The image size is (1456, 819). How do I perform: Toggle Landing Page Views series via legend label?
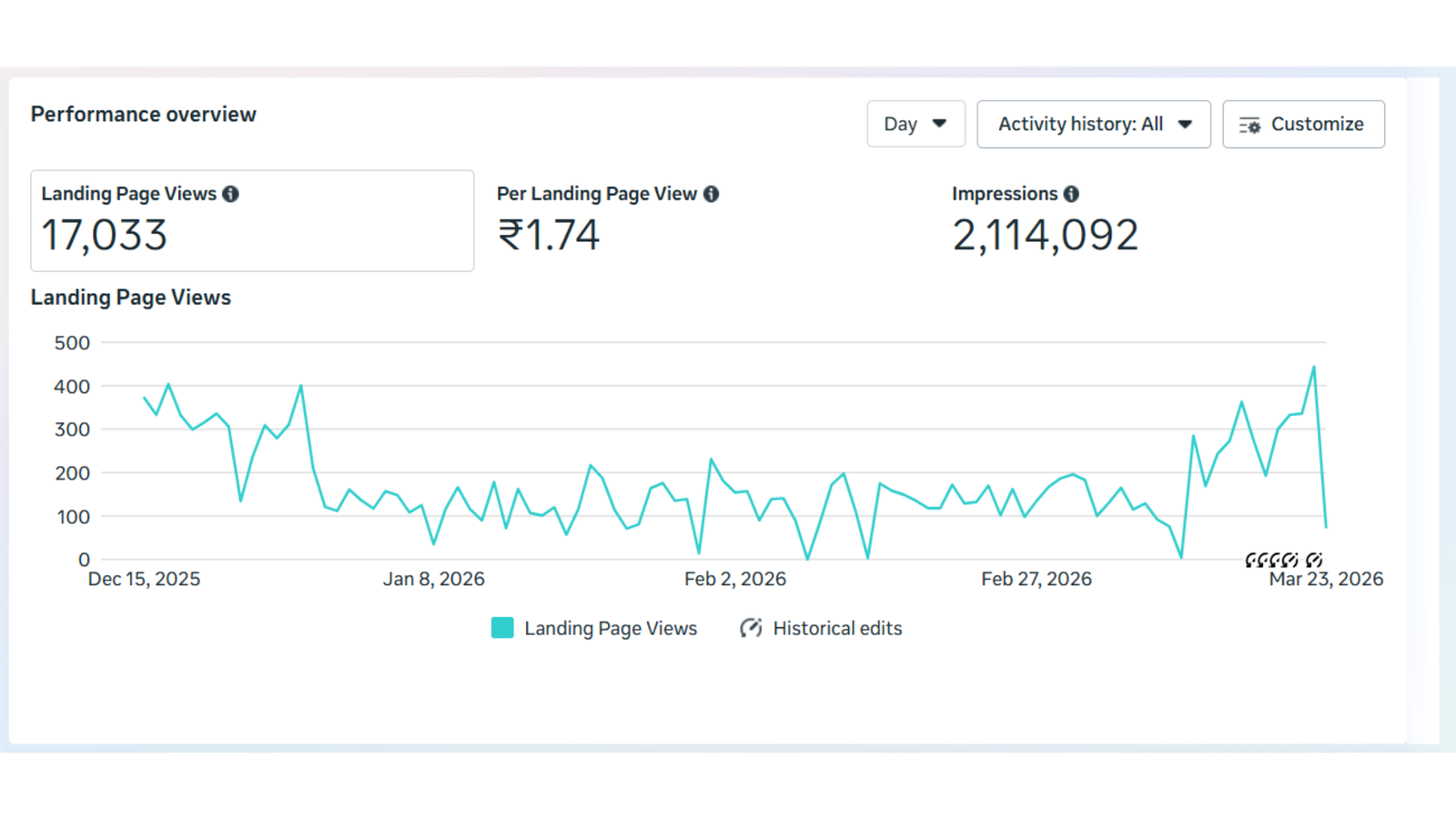pos(611,628)
